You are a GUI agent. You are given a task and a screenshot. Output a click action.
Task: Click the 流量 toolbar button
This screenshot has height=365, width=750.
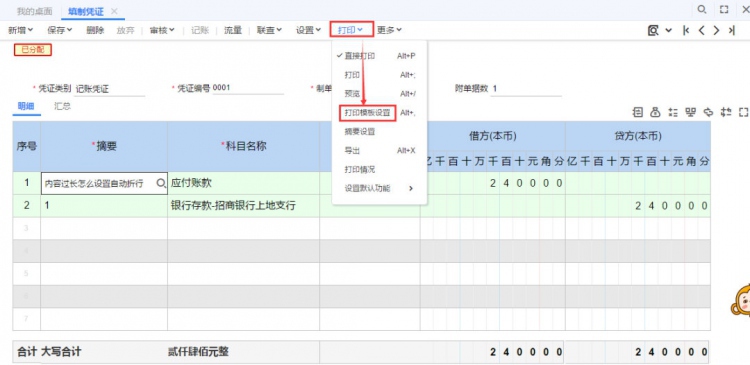233,30
